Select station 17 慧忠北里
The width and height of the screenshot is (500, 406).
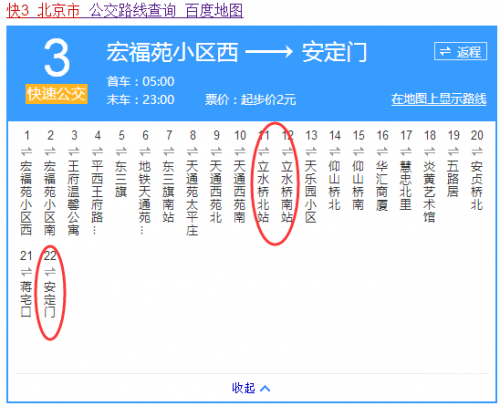[406, 185]
